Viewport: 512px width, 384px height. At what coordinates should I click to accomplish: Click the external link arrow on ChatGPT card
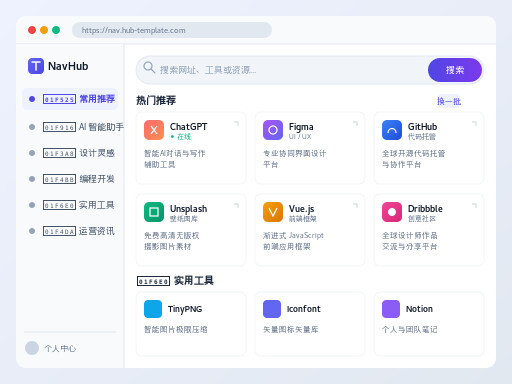pyautogui.click(x=237, y=124)
